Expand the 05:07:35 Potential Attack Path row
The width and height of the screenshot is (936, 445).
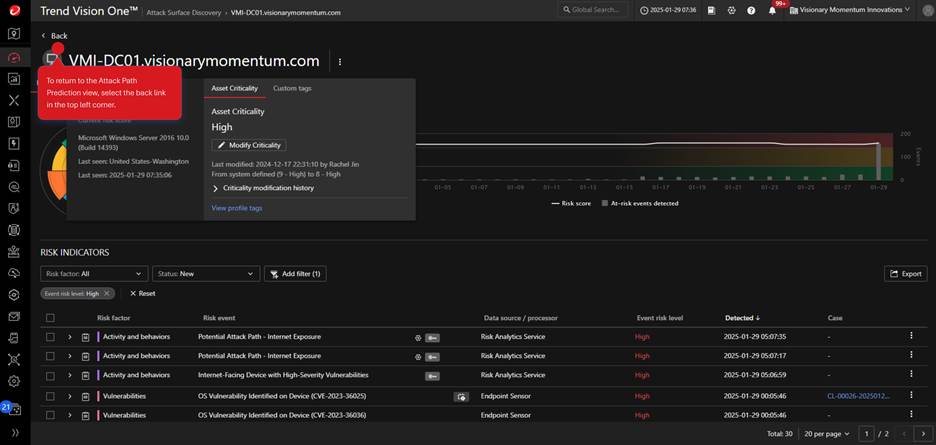coord(69,337)
